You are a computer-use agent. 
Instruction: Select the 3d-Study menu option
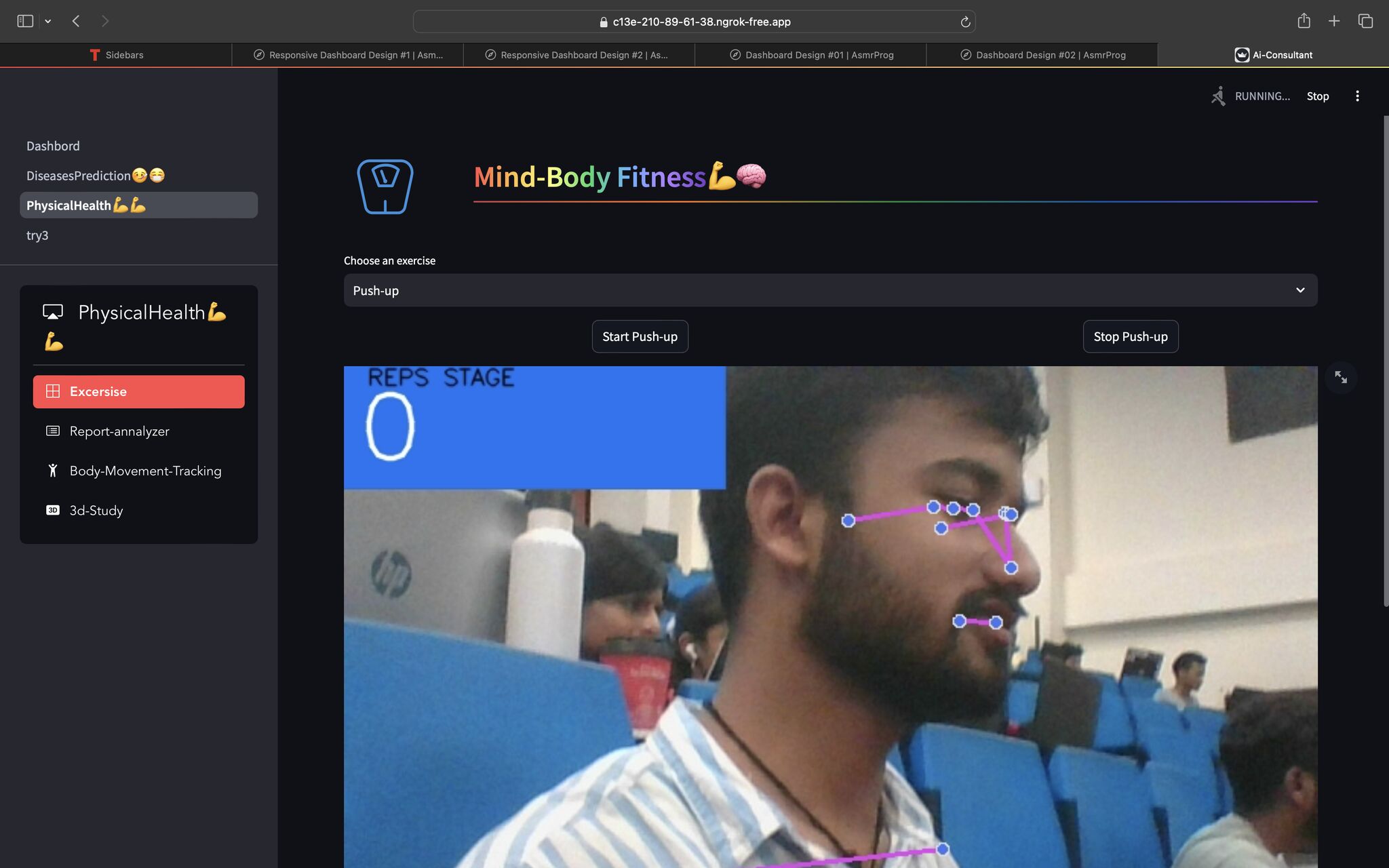pos(96,511)
